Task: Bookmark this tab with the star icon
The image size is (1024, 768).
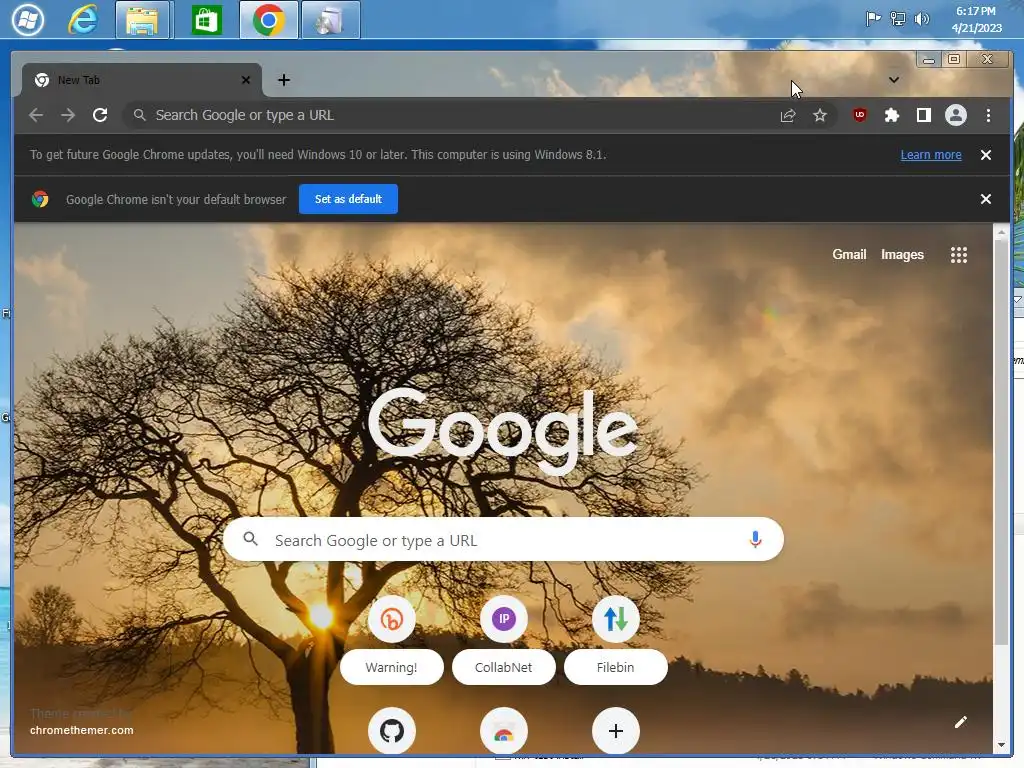Action: [x=820, y=116]
